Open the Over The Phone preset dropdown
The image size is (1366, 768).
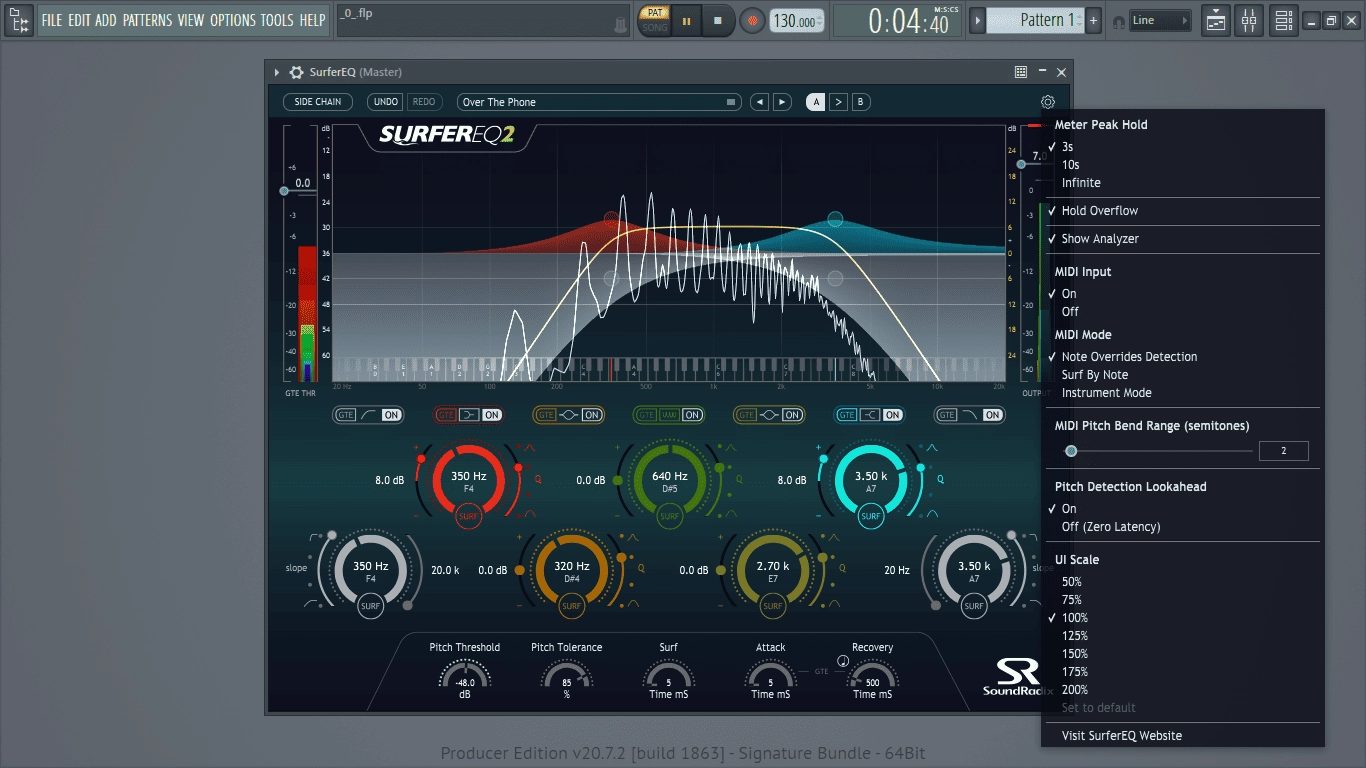point(599,102)
